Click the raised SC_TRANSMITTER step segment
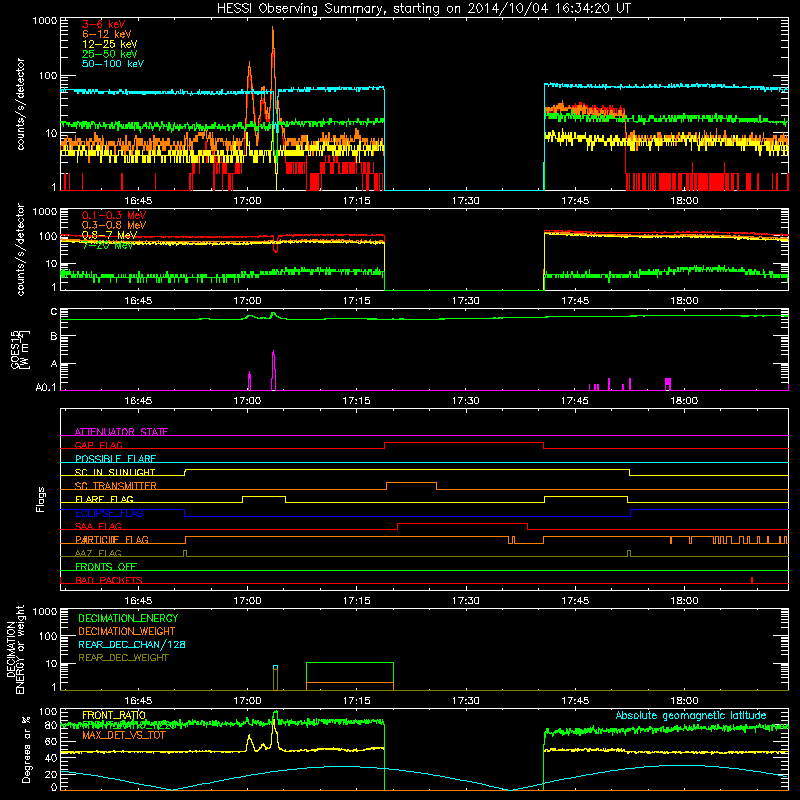Screen dimensions: 800x800 coord(411,483)
